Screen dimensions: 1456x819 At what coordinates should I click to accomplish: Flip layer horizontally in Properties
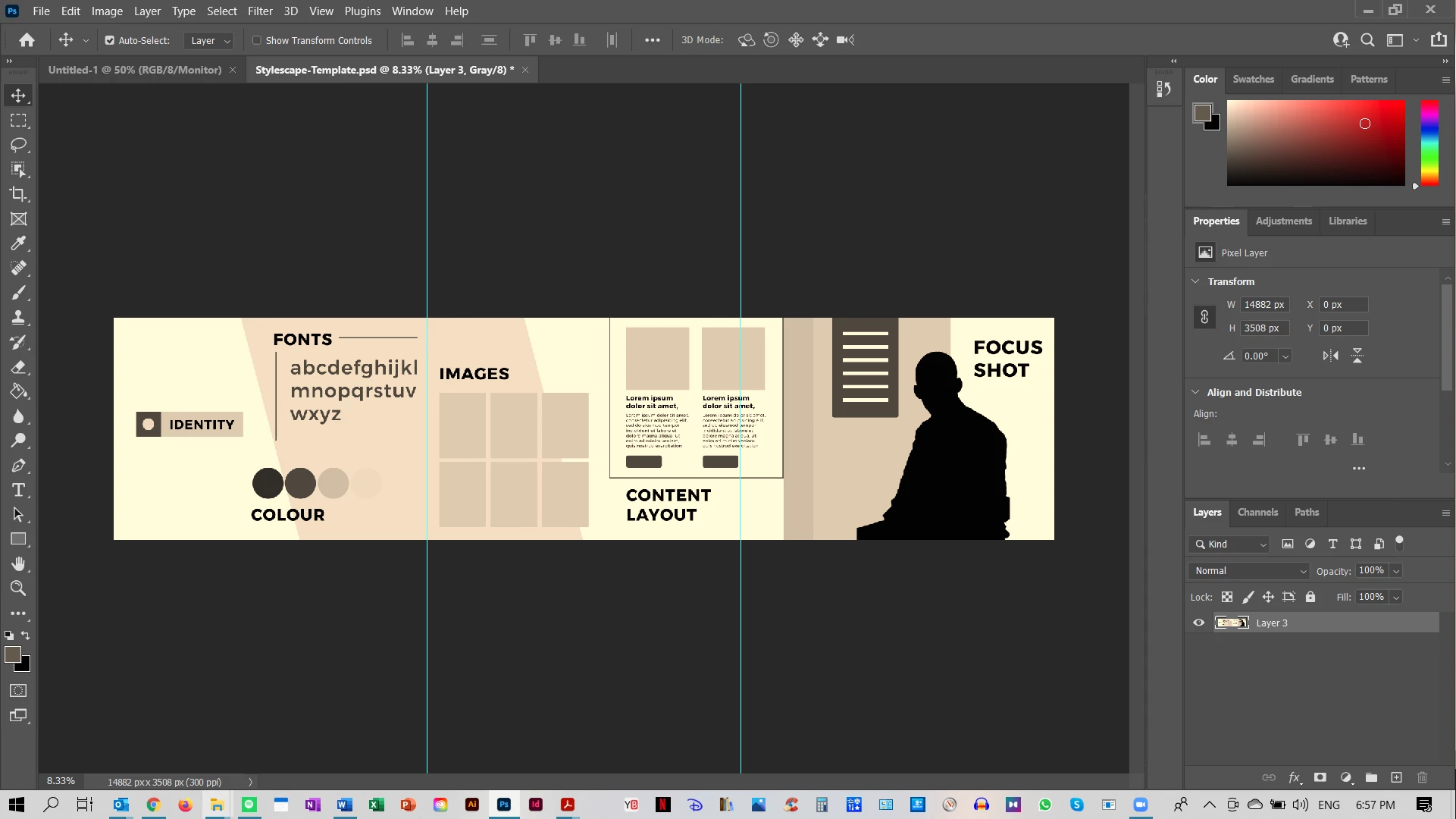pyautogui.click(x=1330, y=356)
